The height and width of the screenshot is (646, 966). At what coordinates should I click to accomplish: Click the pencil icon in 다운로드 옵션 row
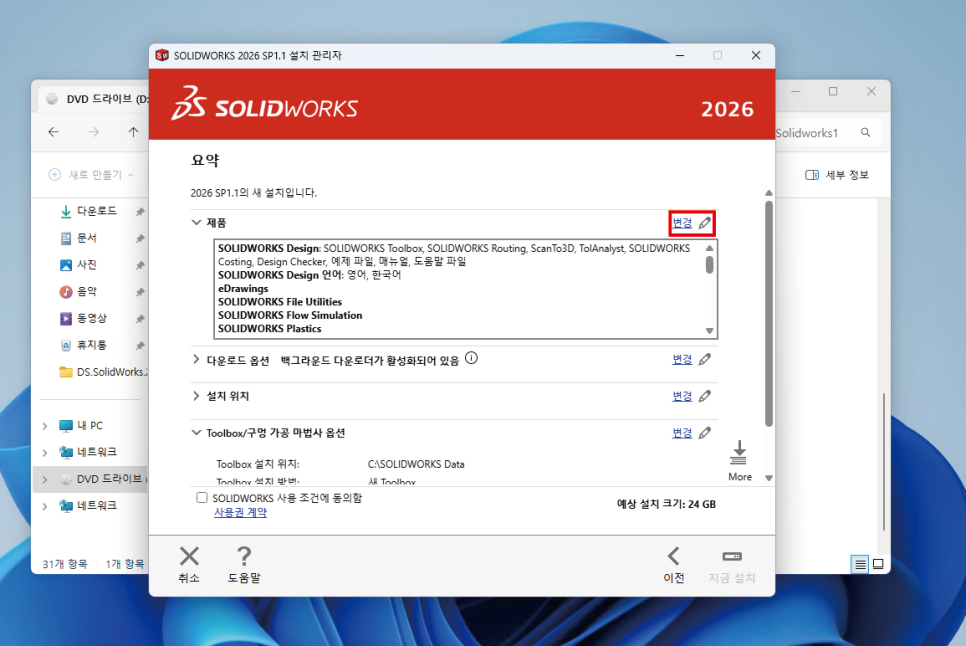coord(705,360)
